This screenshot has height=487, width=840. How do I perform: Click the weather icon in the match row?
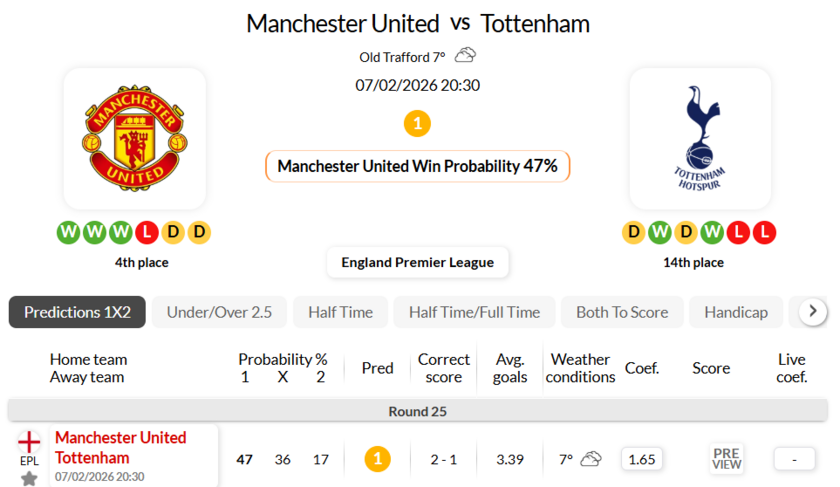591,459
